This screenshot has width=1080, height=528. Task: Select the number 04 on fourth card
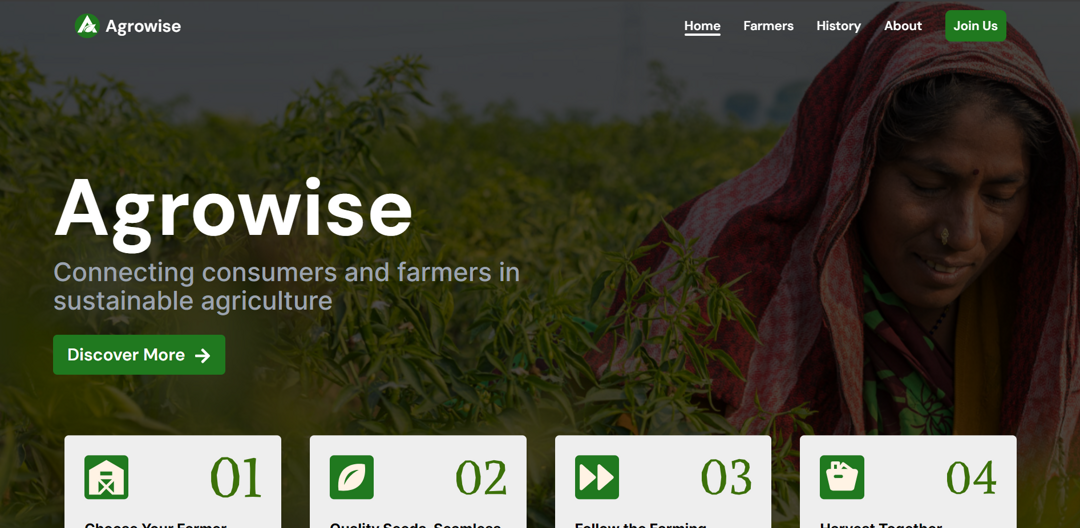[x=971, y=477]
